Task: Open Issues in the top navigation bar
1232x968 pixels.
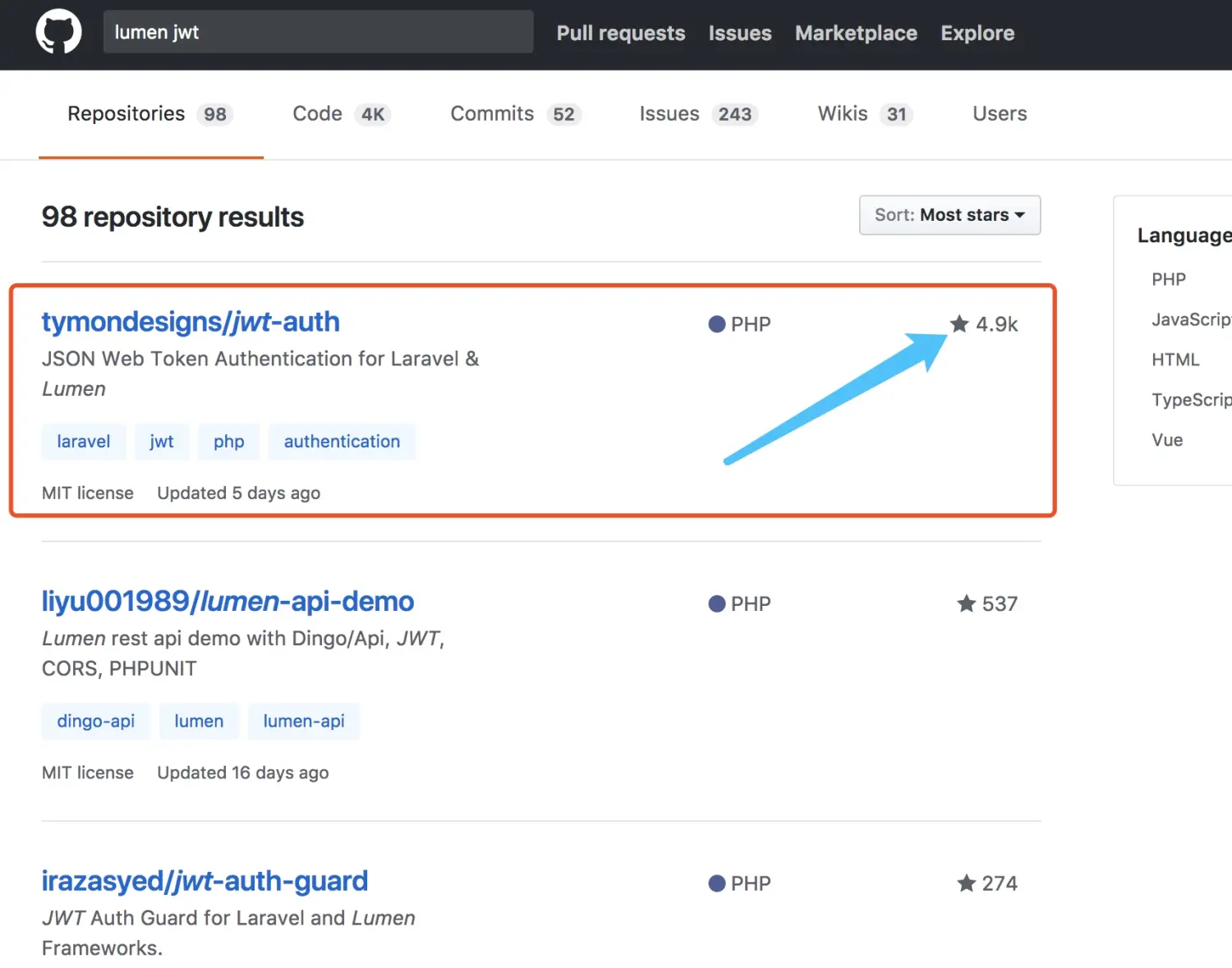Action: (x=740, y=33)
